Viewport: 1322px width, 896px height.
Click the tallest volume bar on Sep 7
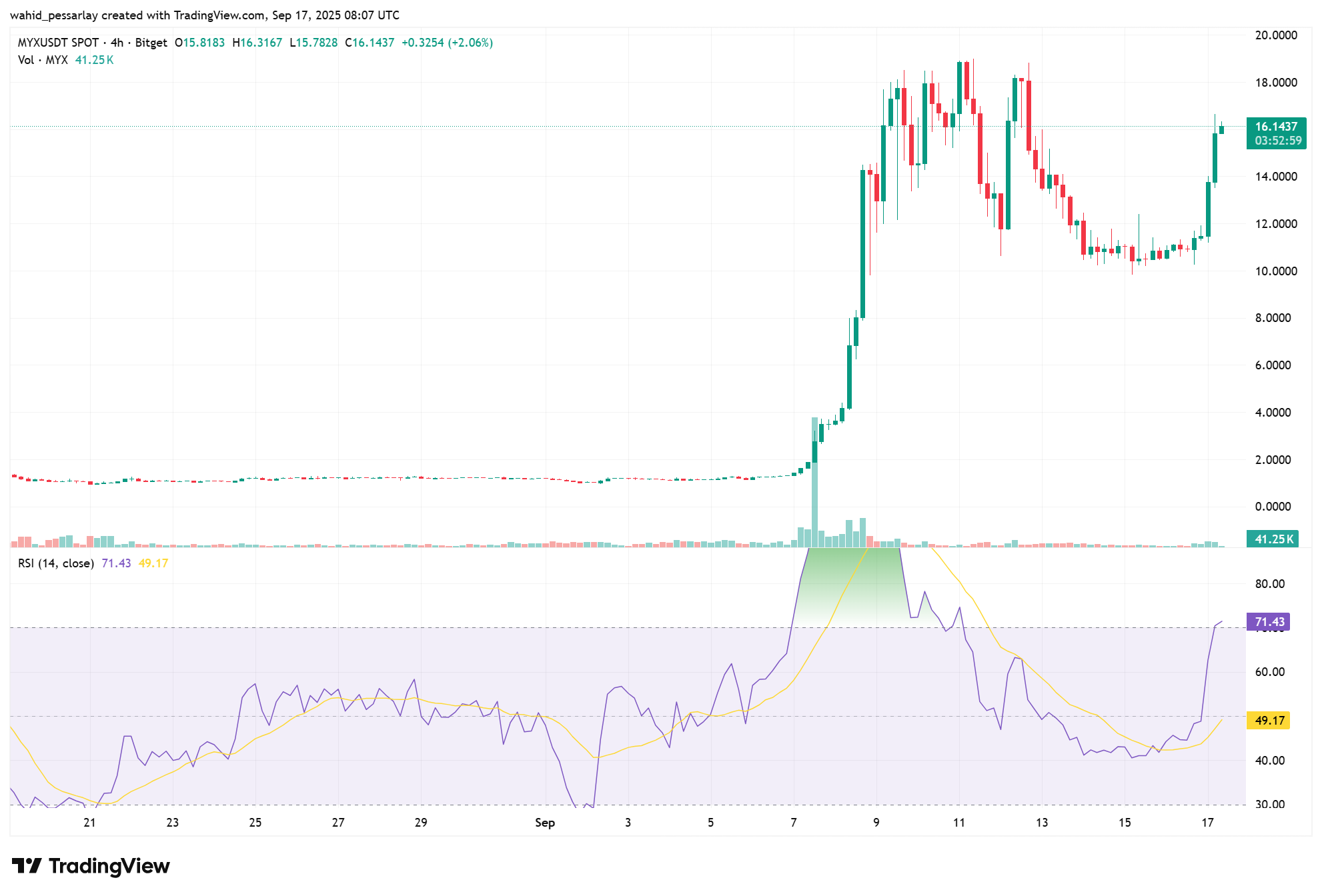click(814, 482)
